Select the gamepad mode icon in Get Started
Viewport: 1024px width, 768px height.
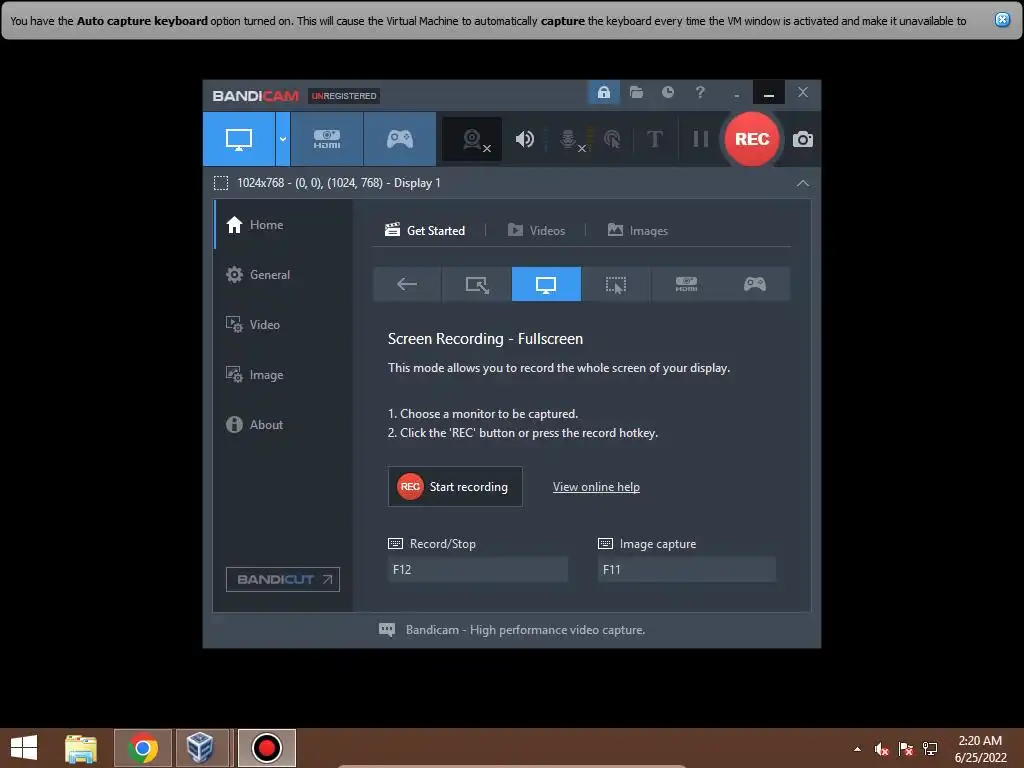click(x=755, y=284)
